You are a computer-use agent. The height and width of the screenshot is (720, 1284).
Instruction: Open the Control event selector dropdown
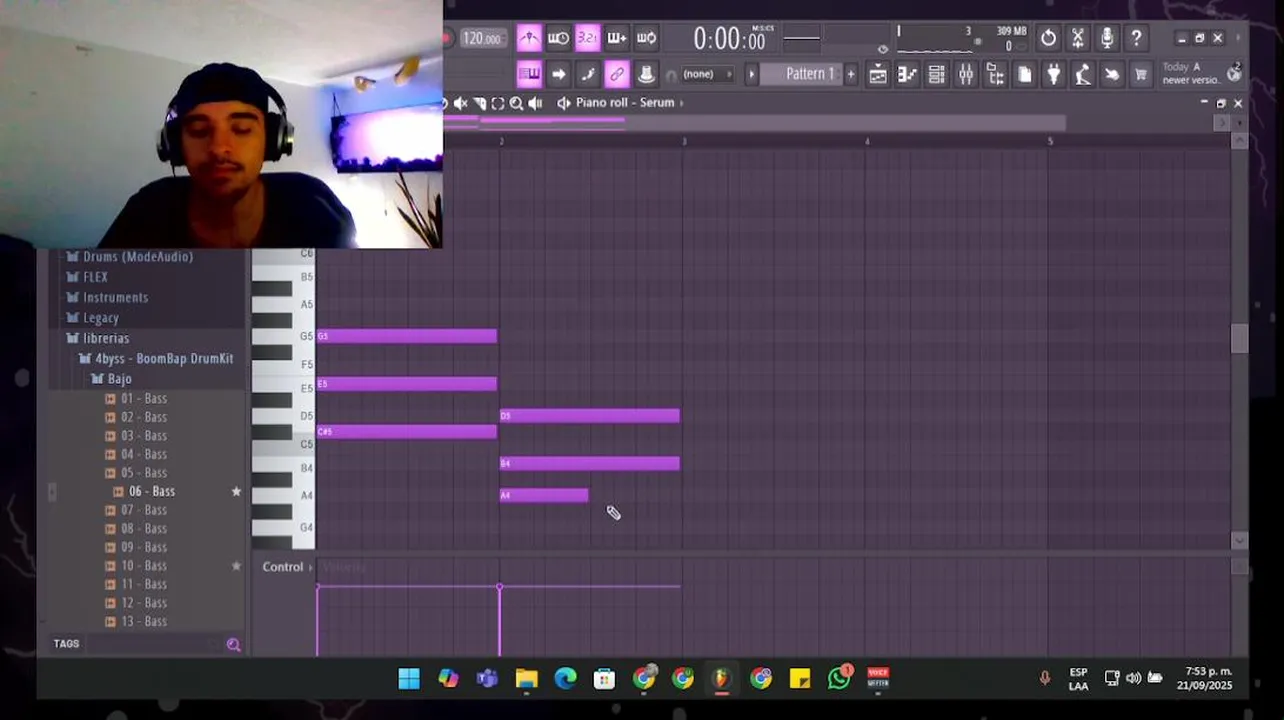click(x=288, y=567)
